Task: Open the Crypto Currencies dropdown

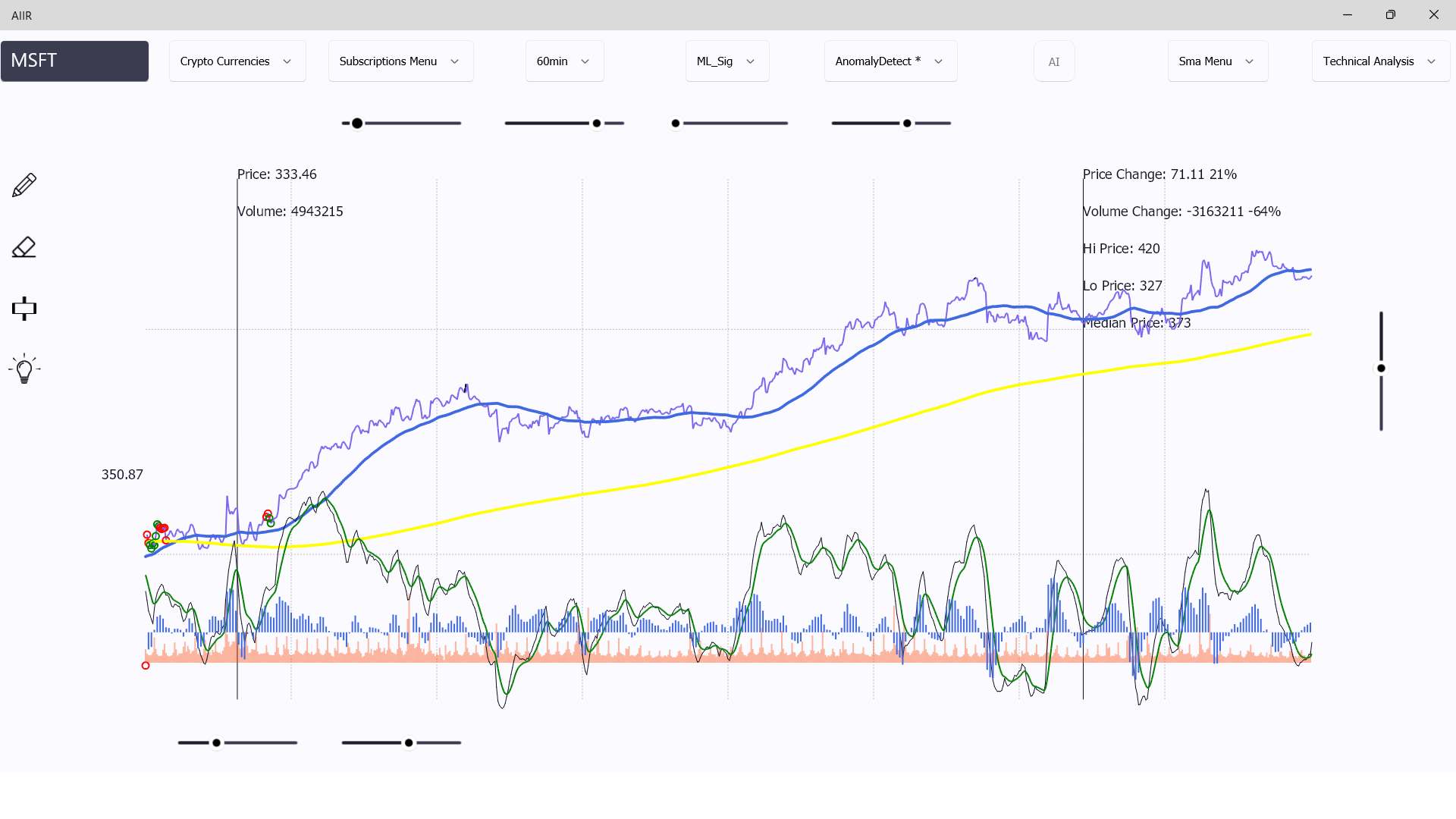Action: [x=237, y=61]
